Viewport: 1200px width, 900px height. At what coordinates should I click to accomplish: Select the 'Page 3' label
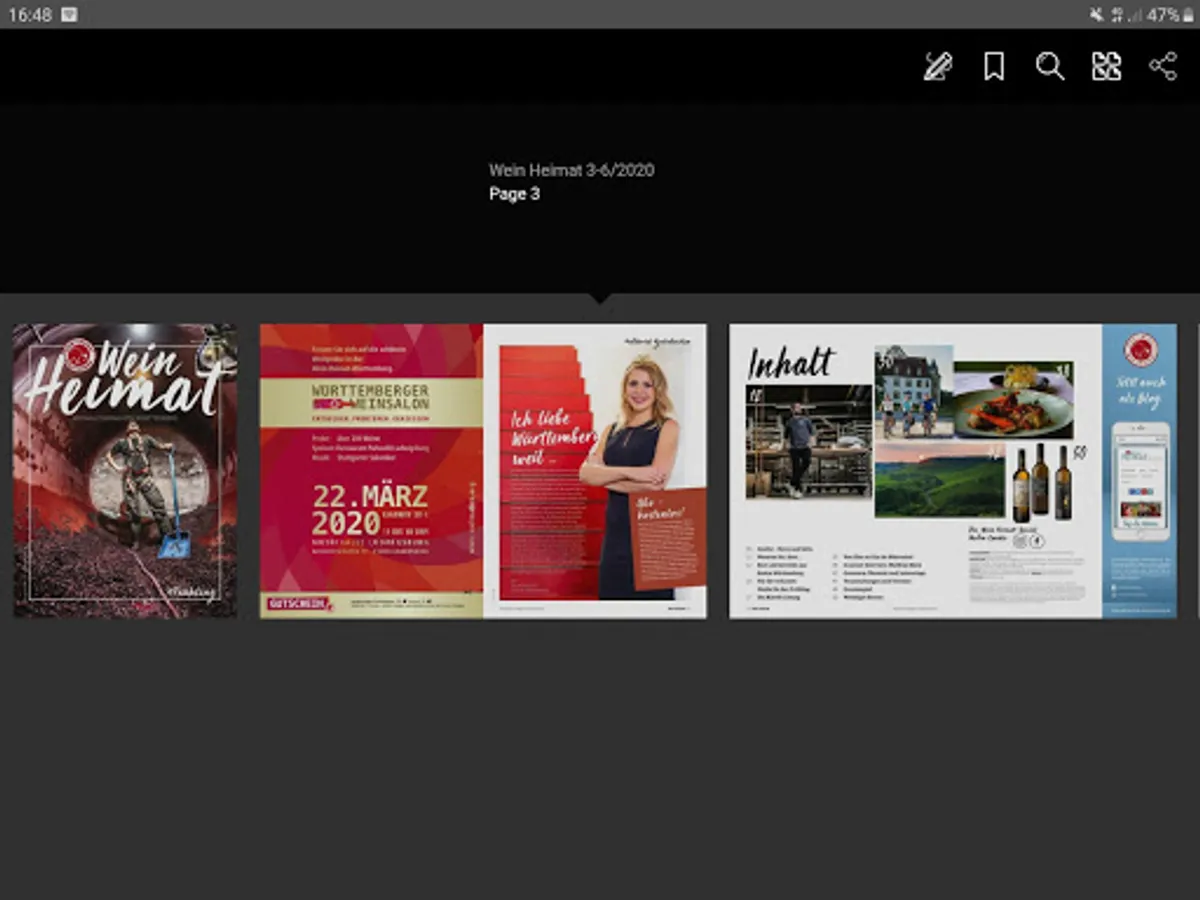pos(514,194)
